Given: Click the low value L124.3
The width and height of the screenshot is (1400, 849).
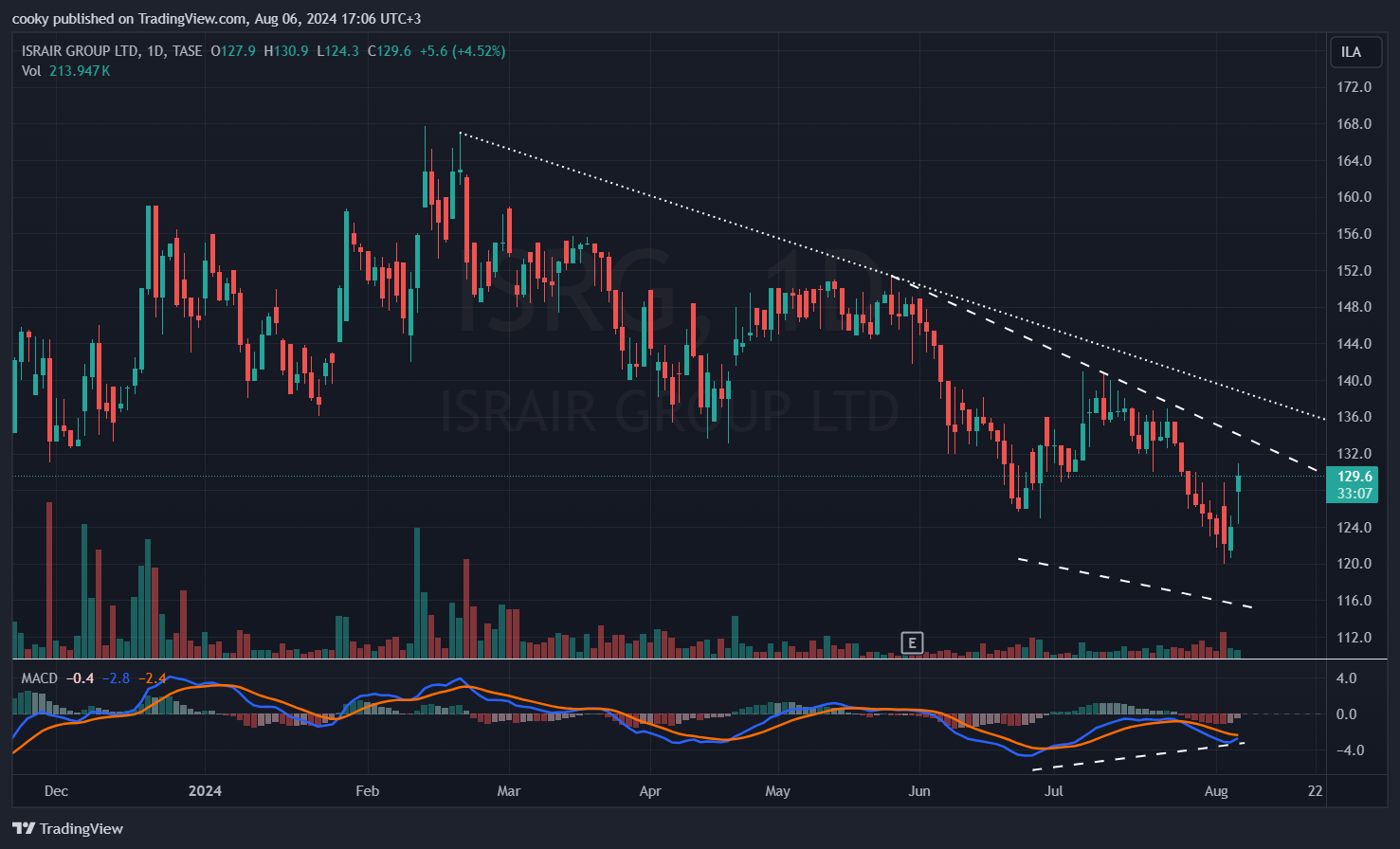Looking at the screenshot, I should [x=337, y=51].
